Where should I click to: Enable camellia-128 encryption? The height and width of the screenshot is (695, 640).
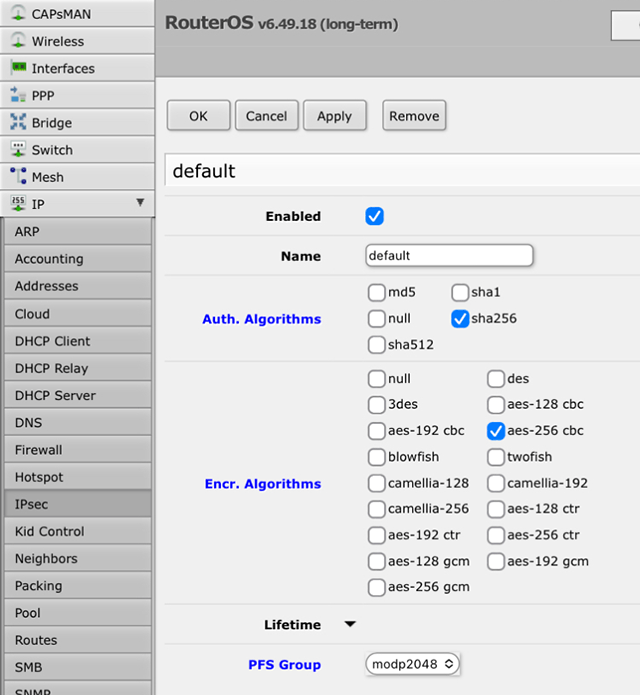click(x=376, y=483)
